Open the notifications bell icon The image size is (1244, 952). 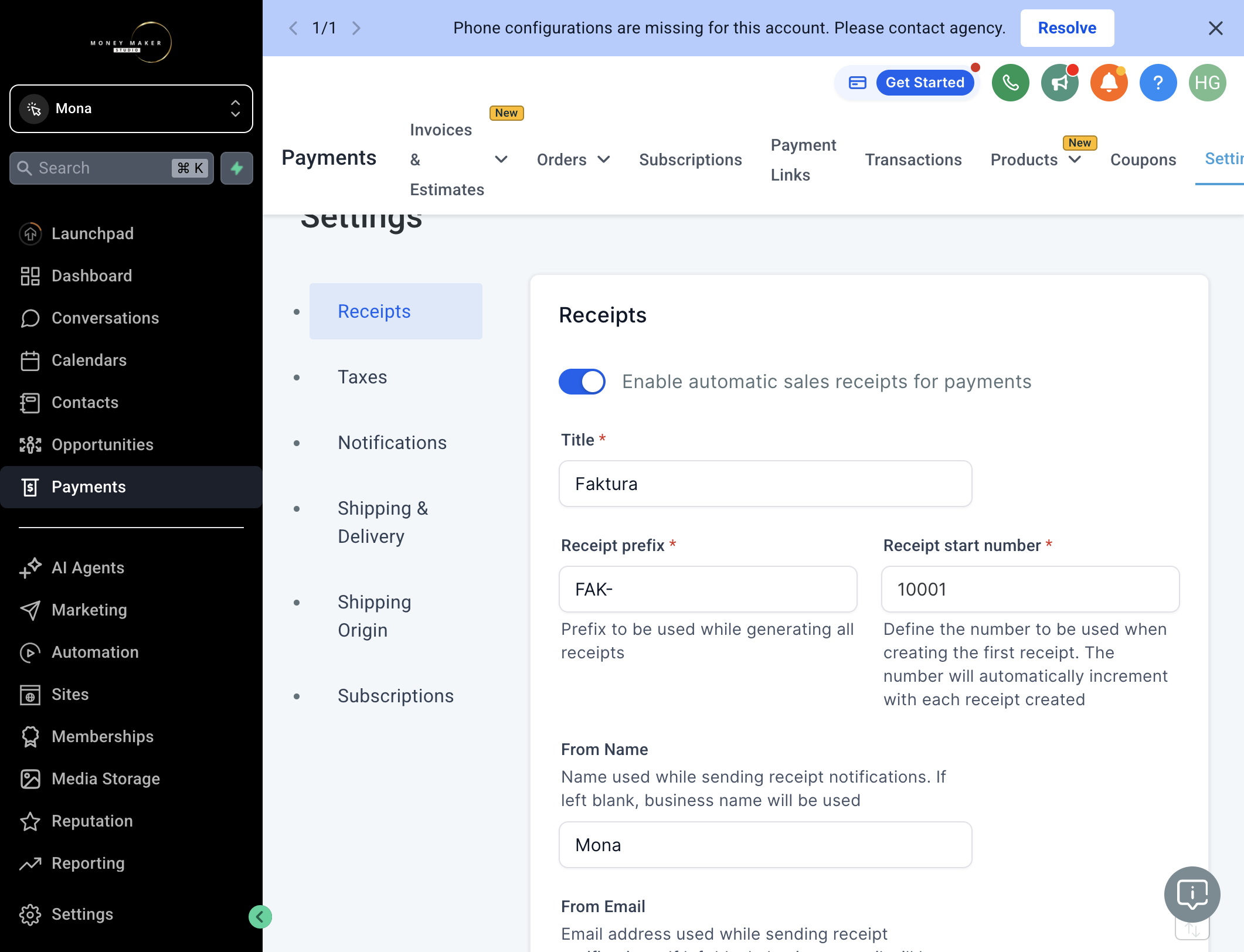(x=1109, y=83)
